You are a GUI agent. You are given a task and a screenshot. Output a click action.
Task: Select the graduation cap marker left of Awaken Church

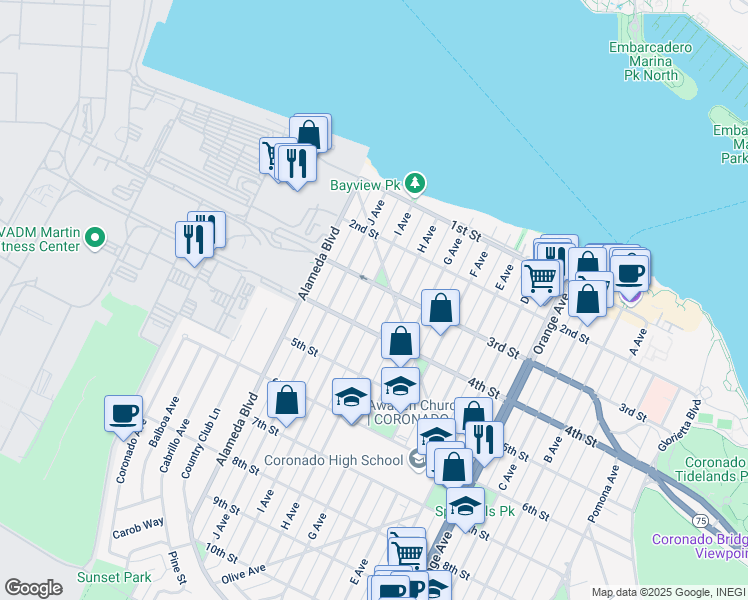(352, 399)
